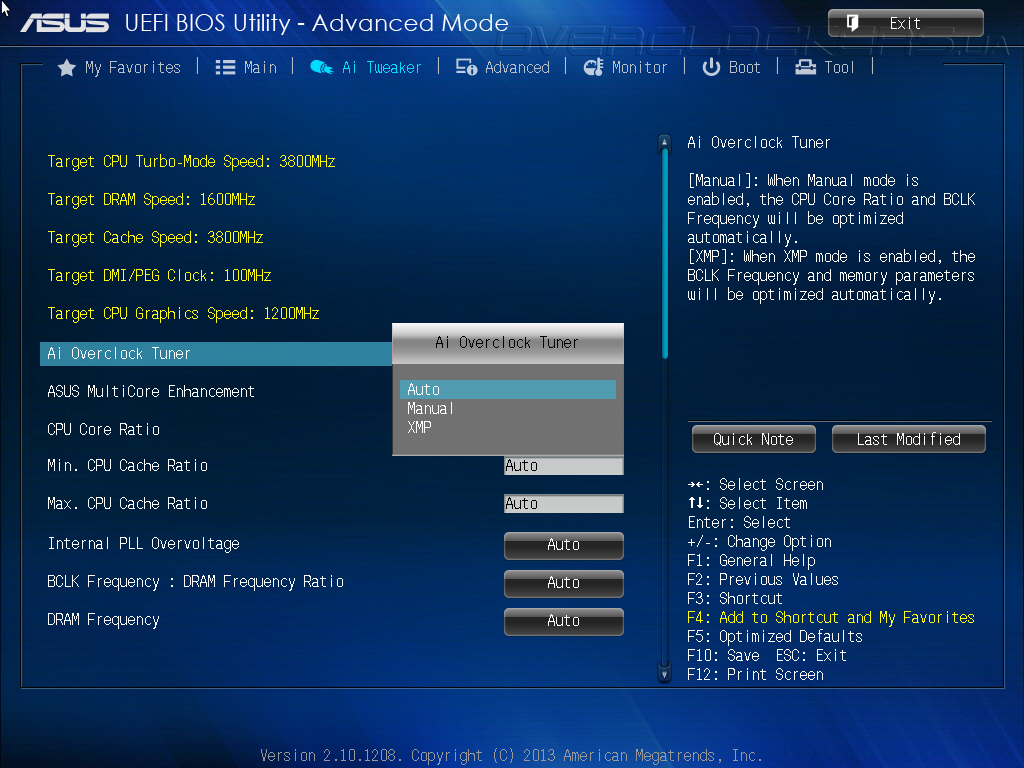Screen dimensions: 1024x768
Task: Click the Exit button
Action: click(906, 24)
